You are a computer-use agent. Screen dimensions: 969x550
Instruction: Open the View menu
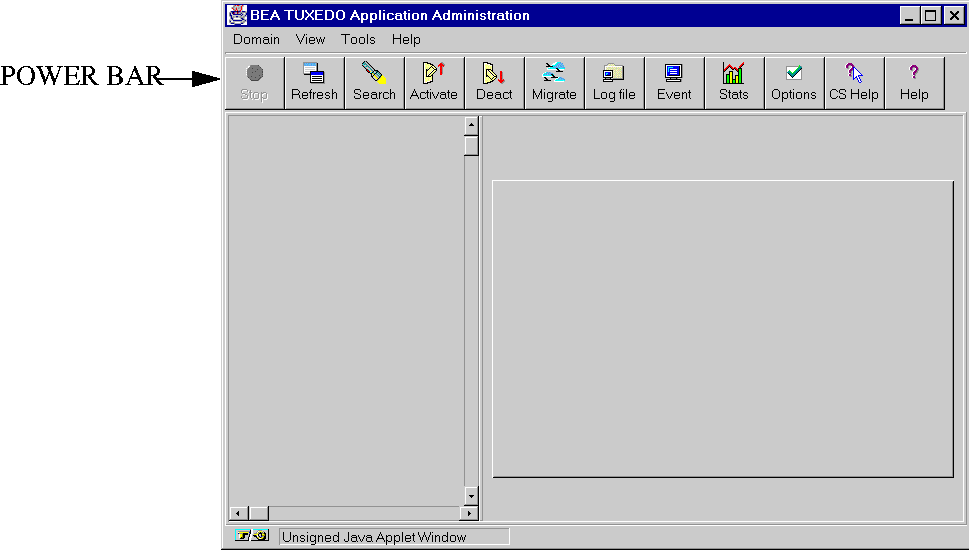pos(310,40)
